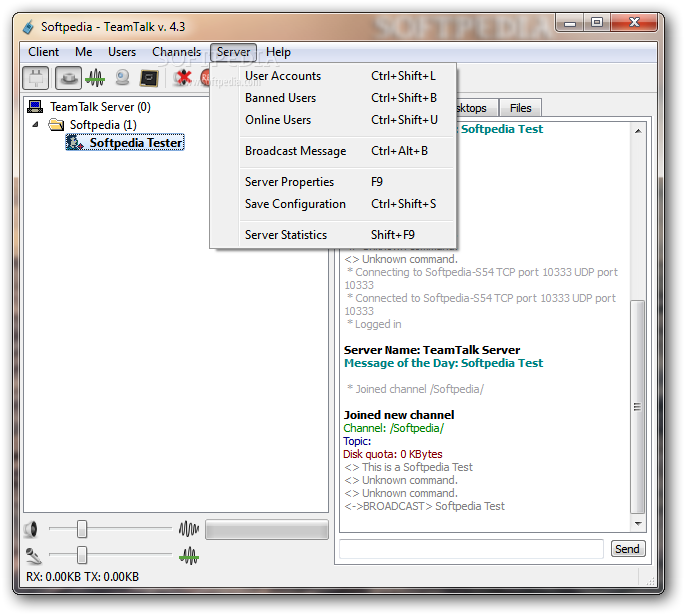Image resolution: width=685 pixels, height=615 pixels.
Task: Click 'Server Name: TeamTalk Server' chat line
Action: point(432,350)
